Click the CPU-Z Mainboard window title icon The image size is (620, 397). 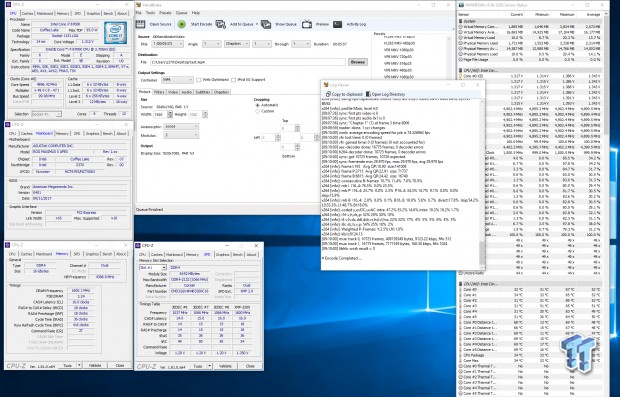[x=8, y=124]
